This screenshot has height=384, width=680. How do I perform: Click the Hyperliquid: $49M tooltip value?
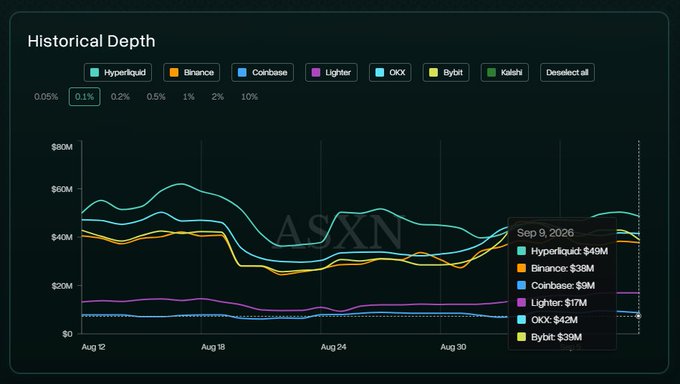[569, 251]
